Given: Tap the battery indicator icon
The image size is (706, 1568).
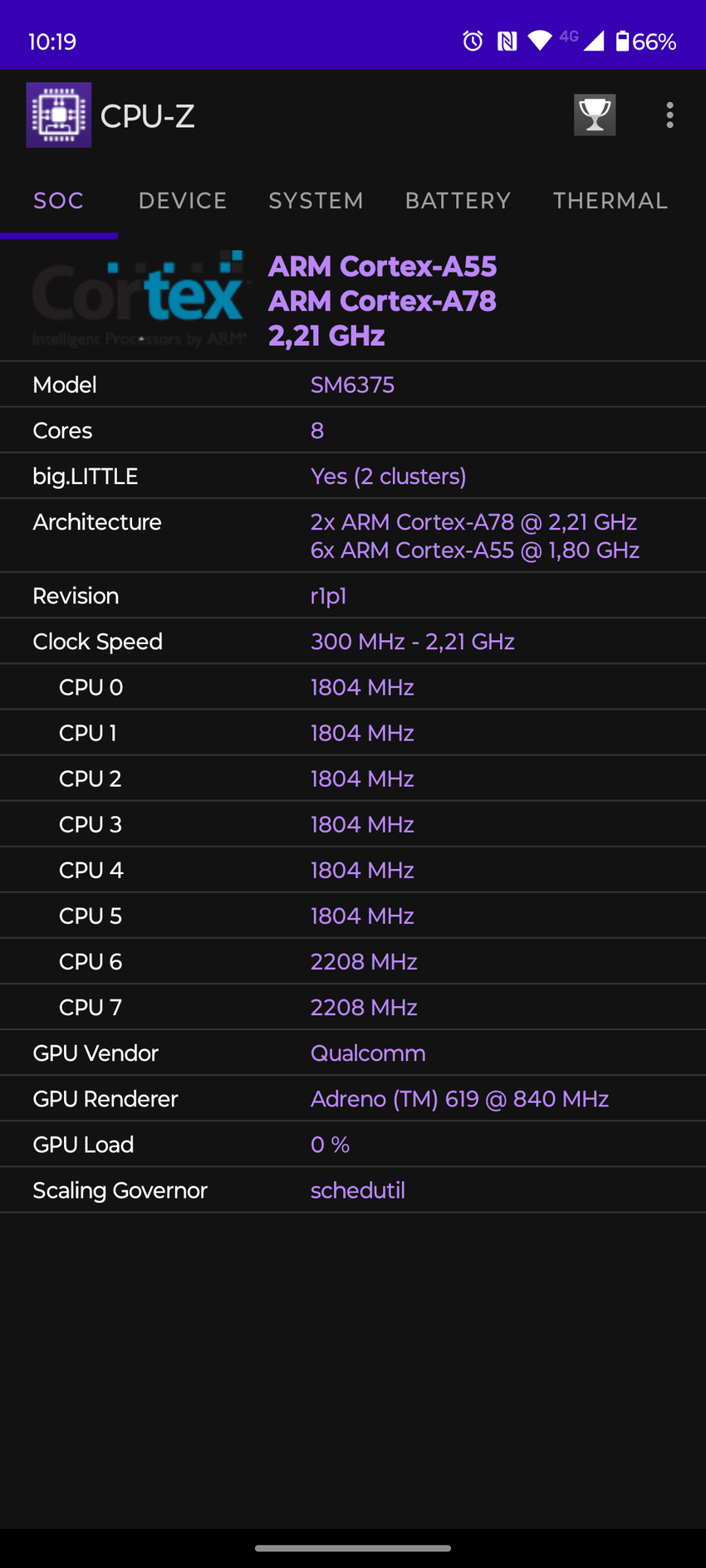Looking at the screenshot, I should (x=622, y=41).
